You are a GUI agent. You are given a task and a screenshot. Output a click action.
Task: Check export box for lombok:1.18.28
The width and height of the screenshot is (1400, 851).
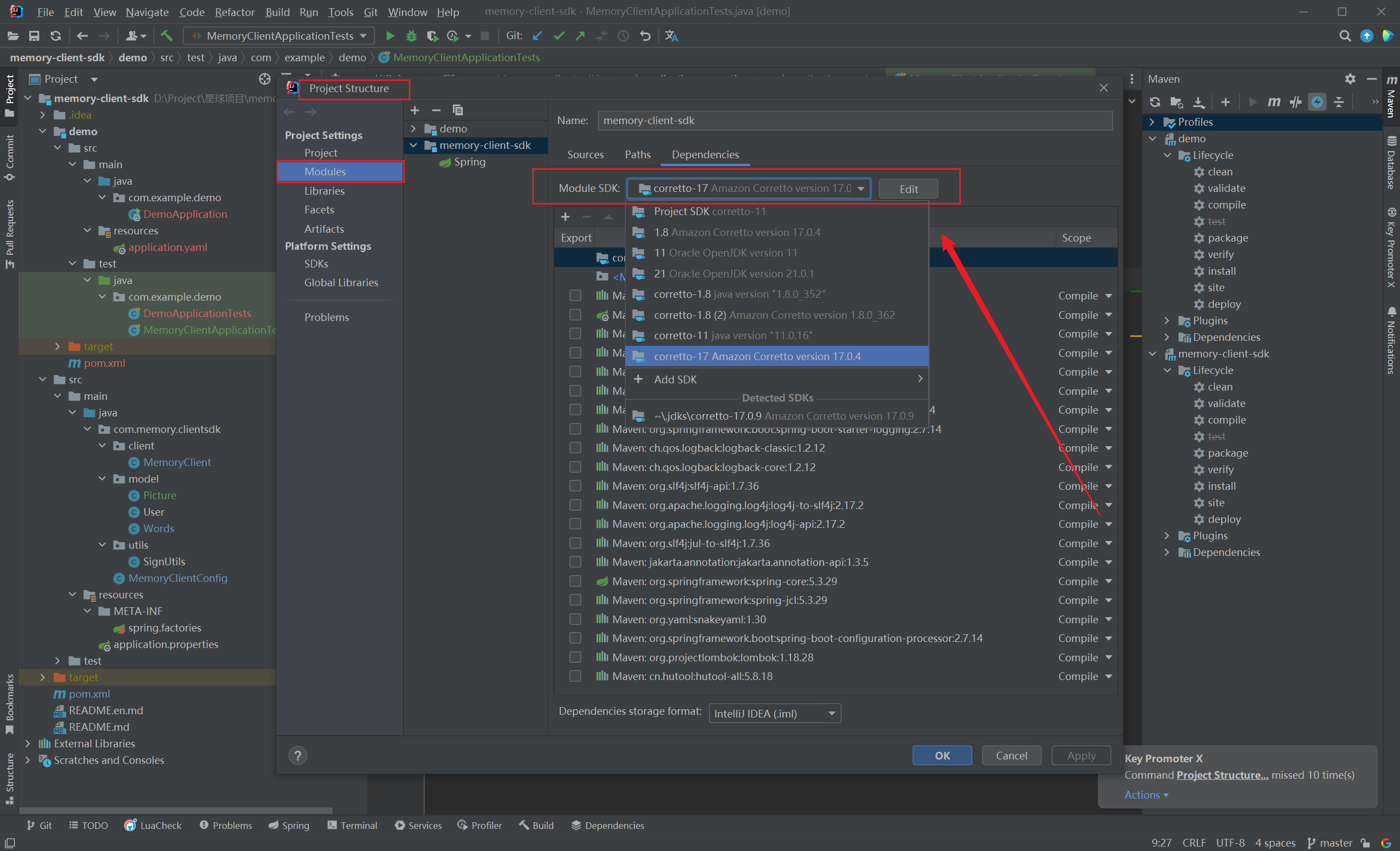pyautogui.click(x=575, y=657)
